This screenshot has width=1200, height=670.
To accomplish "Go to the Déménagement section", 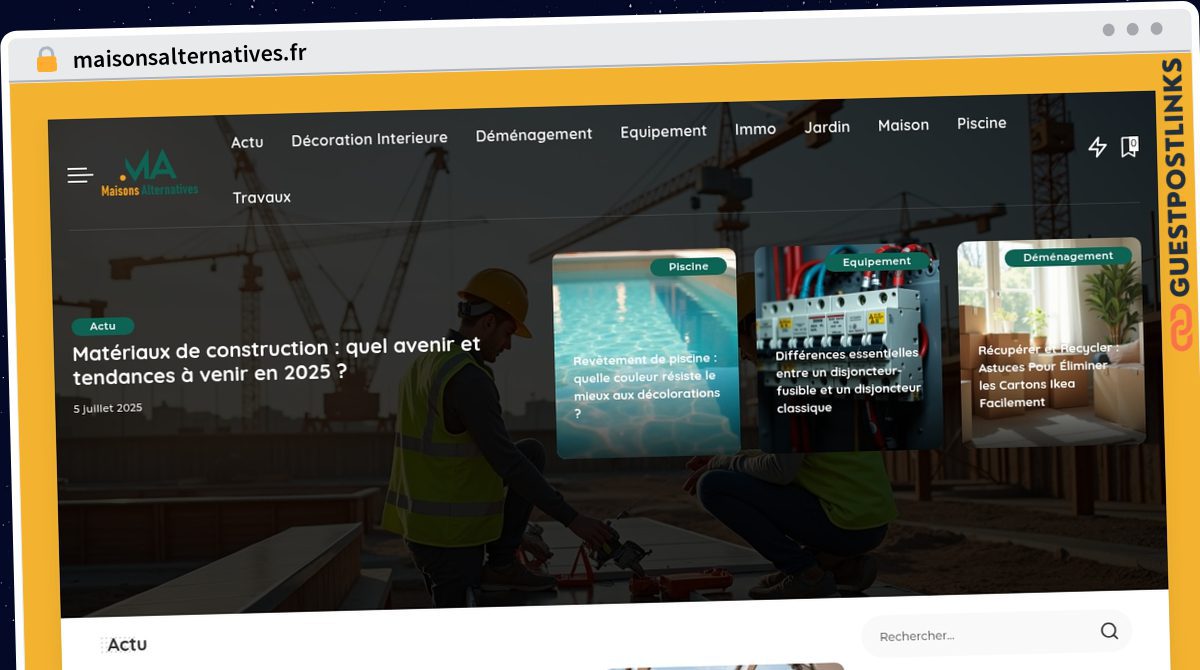I will tap(533, 134).
